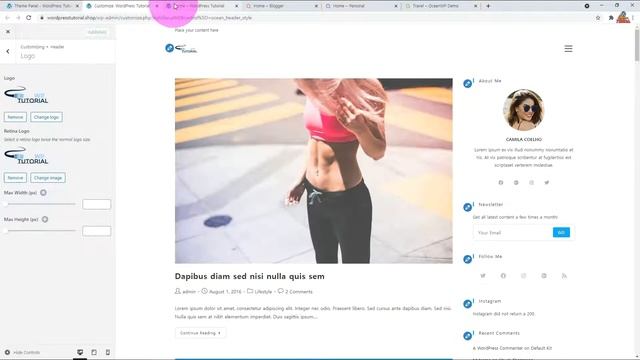Click edit shortcut for Instagram widget
Viewport: 640px width, 360px height.
[468, 304]
